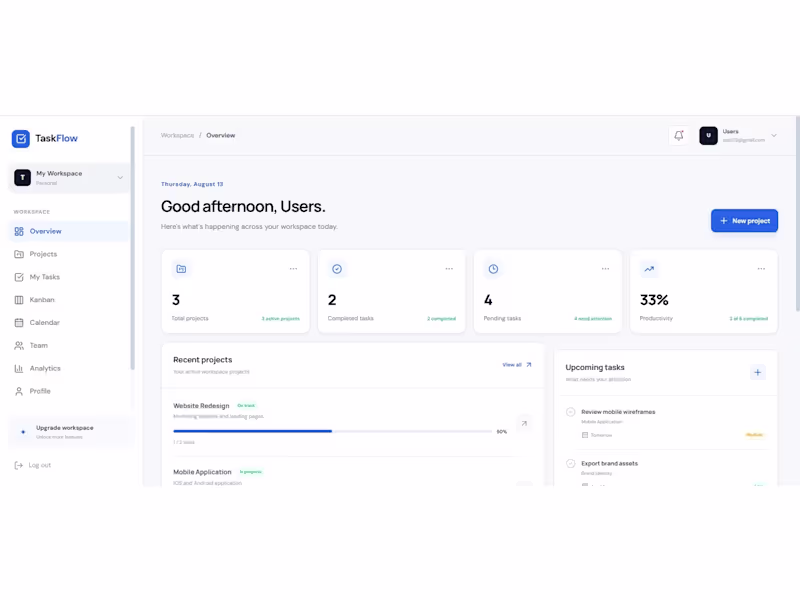Toggle the Export brand assets task circle
The width and height of the screenshot is (800, 600).
click(x=570, y=463)
